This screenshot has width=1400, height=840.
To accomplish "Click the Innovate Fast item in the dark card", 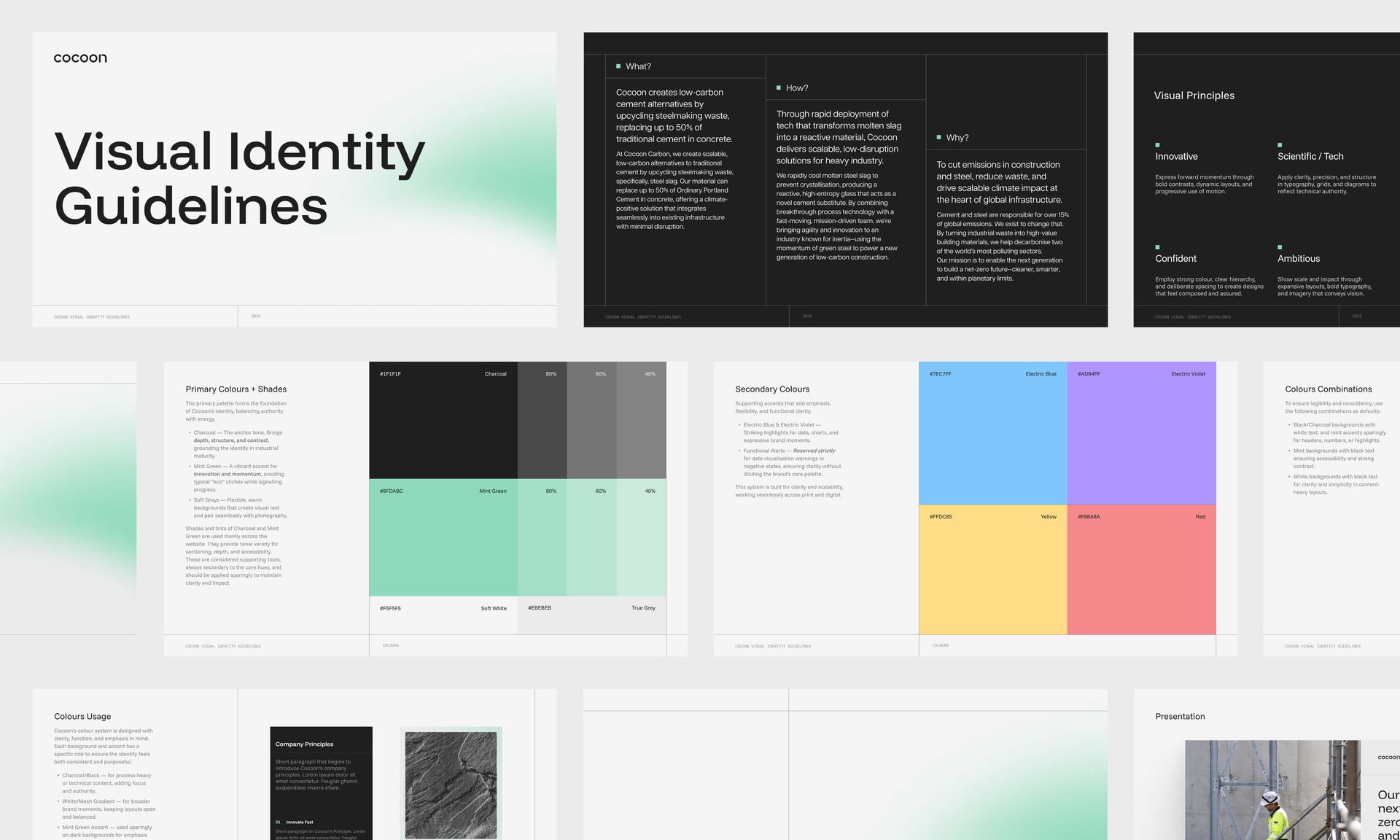I will tap(300, 822).
